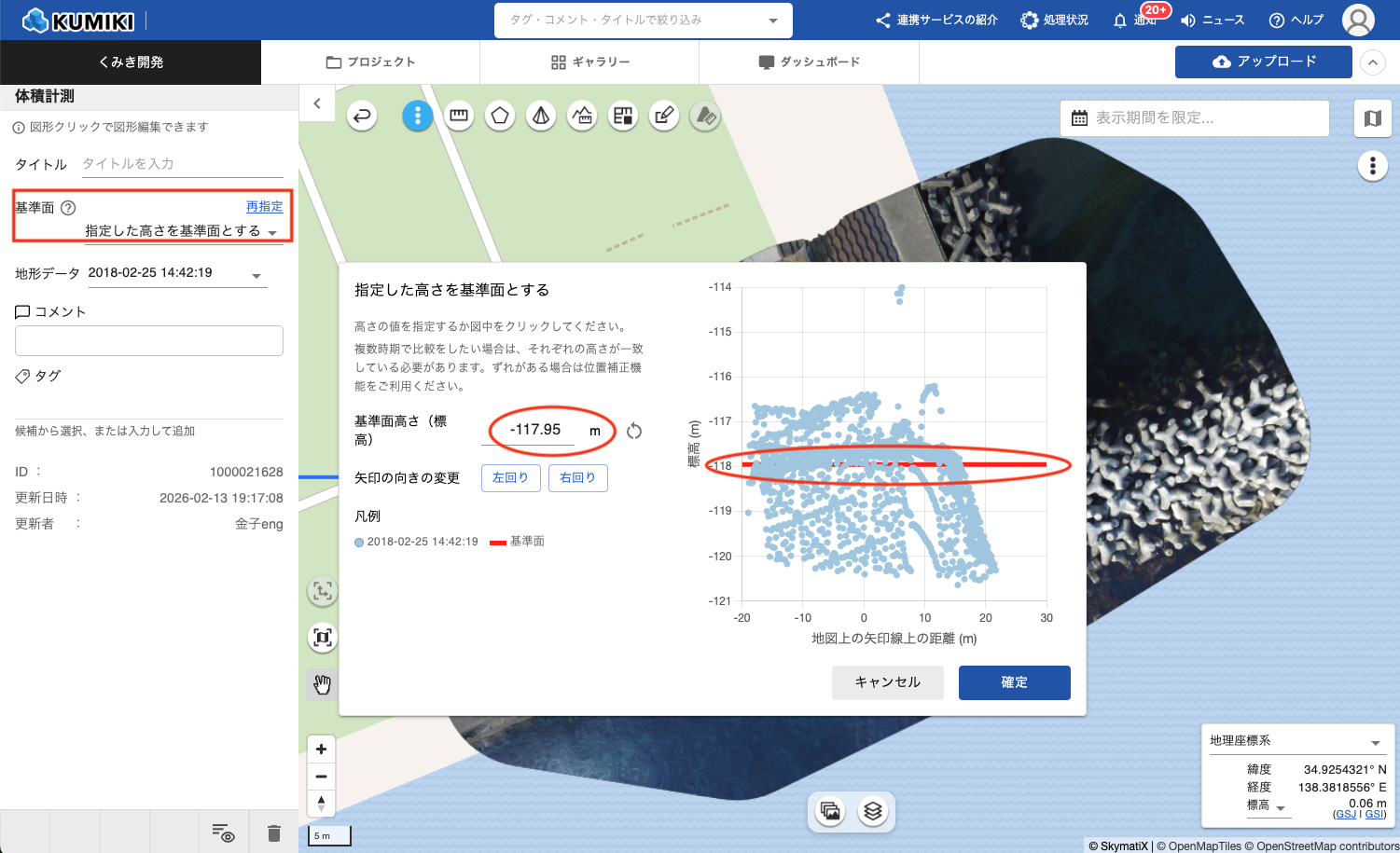Viewport: 1400px width, 853px height.
Task: Toggle the hand pan mode button
Action: 323,685
